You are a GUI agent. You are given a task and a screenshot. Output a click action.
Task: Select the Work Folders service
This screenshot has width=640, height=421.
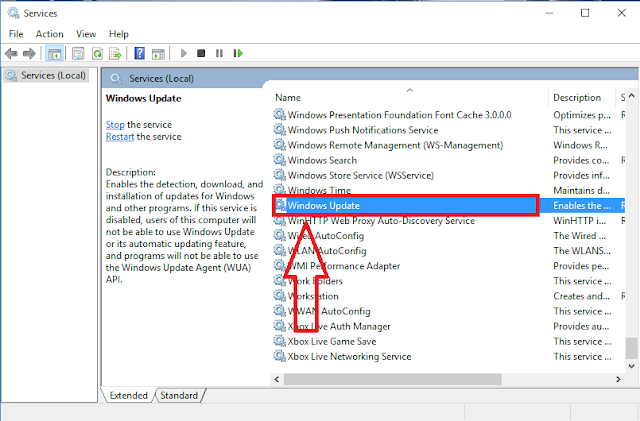pos(315,281)
